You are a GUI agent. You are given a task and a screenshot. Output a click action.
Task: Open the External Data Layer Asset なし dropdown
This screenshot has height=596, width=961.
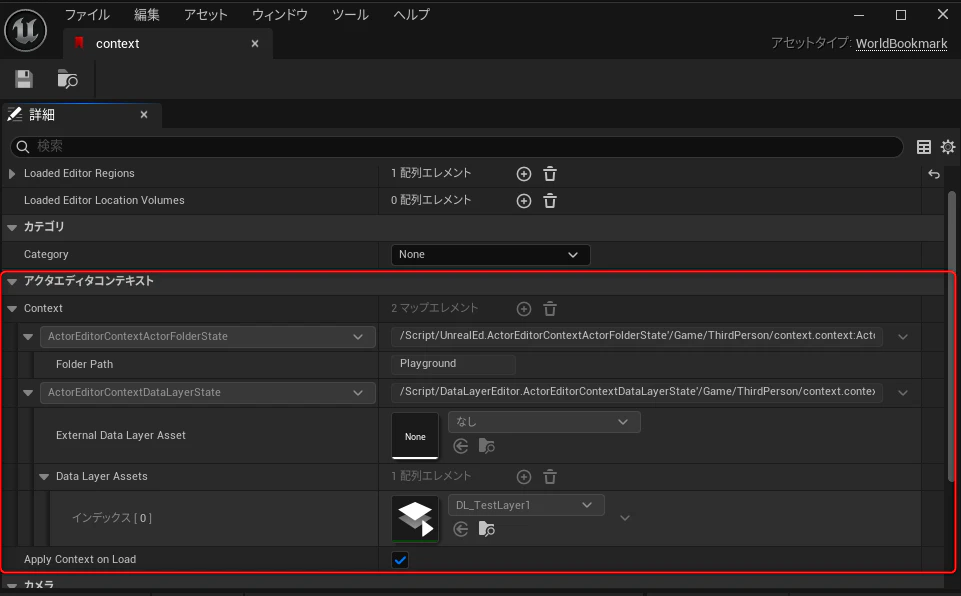pos(544,422)
